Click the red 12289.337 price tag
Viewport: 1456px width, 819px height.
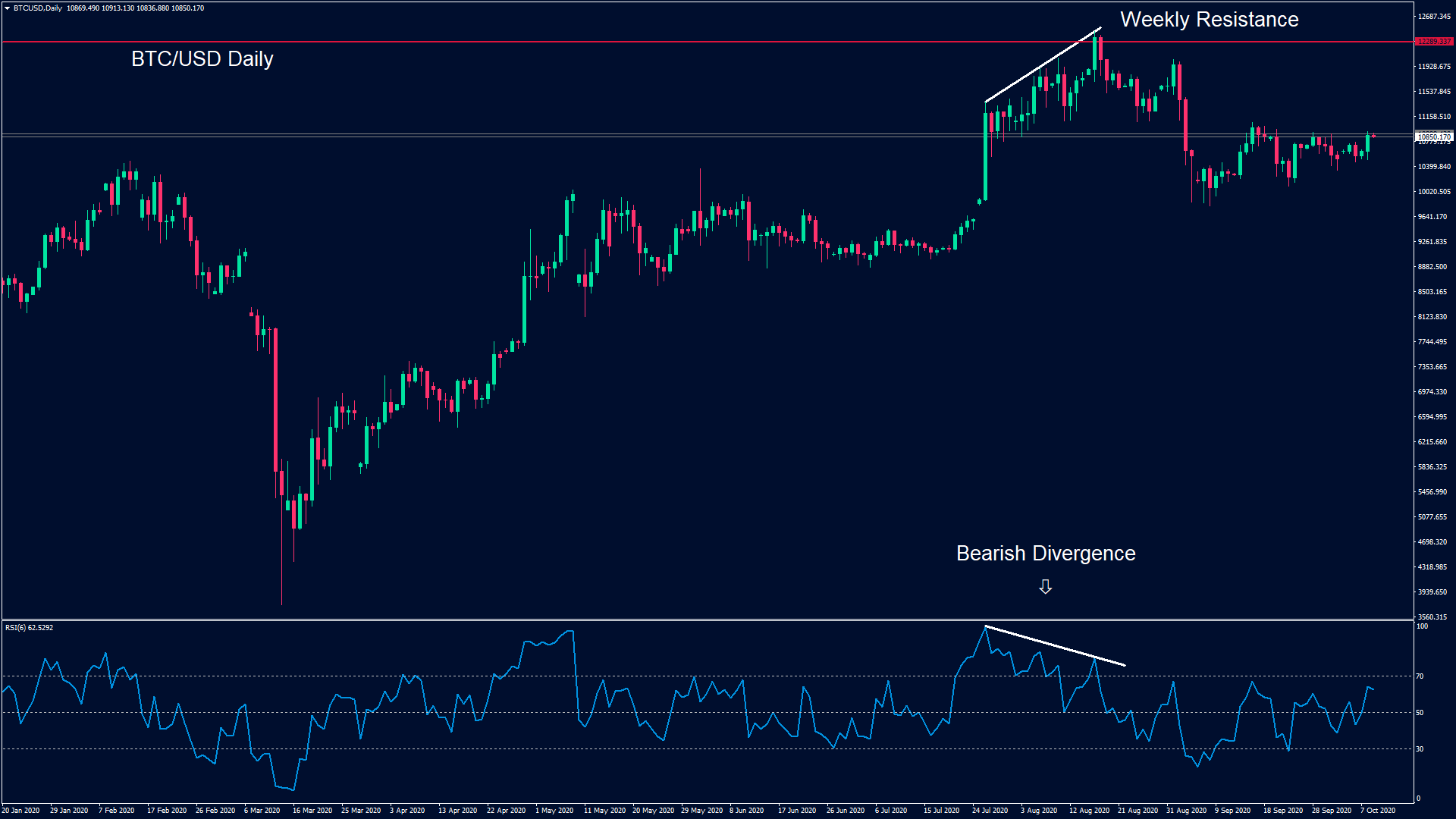tap(1433, 42)
